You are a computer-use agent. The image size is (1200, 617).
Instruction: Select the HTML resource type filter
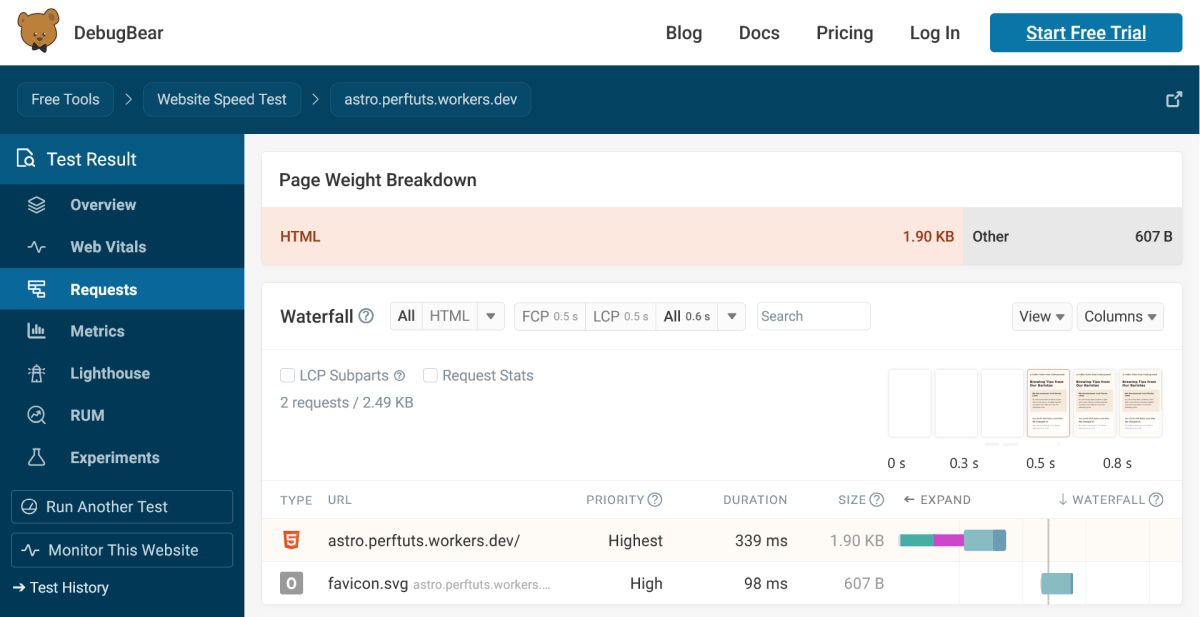[449, 316]
